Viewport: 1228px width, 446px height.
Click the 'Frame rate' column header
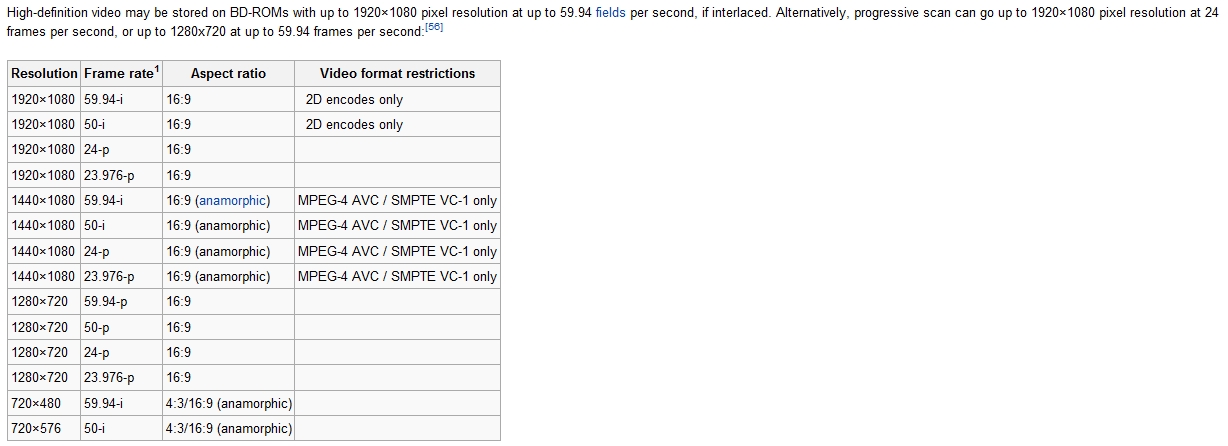118,73
